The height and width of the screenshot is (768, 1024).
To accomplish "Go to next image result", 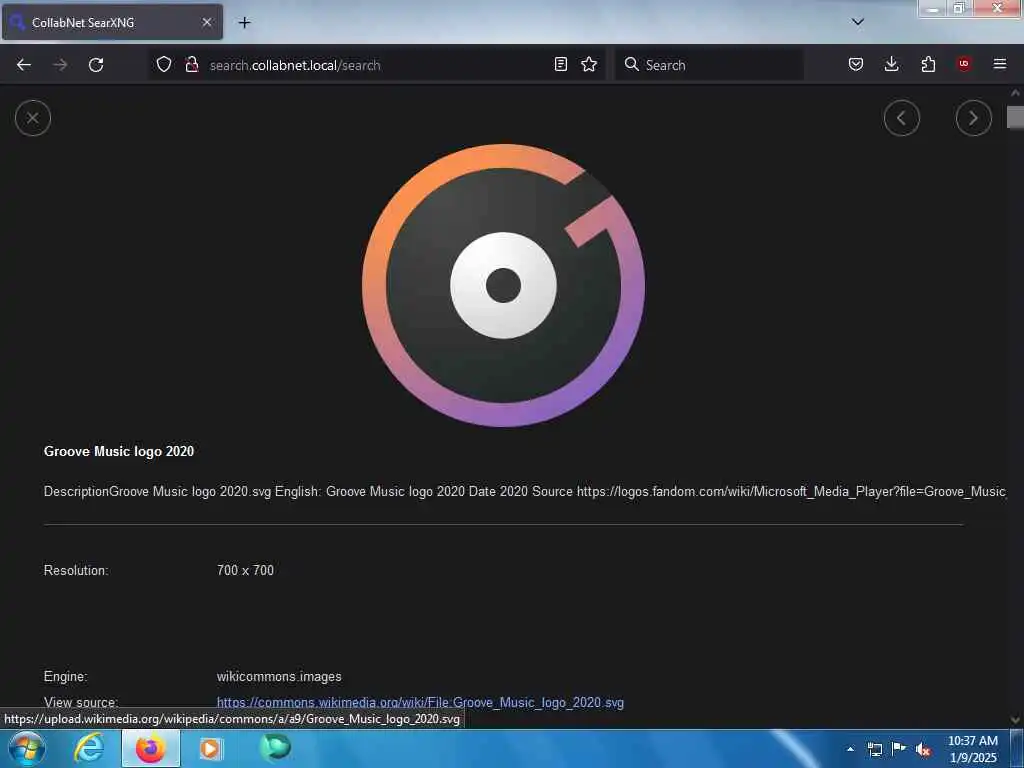I will pos(973,118).
